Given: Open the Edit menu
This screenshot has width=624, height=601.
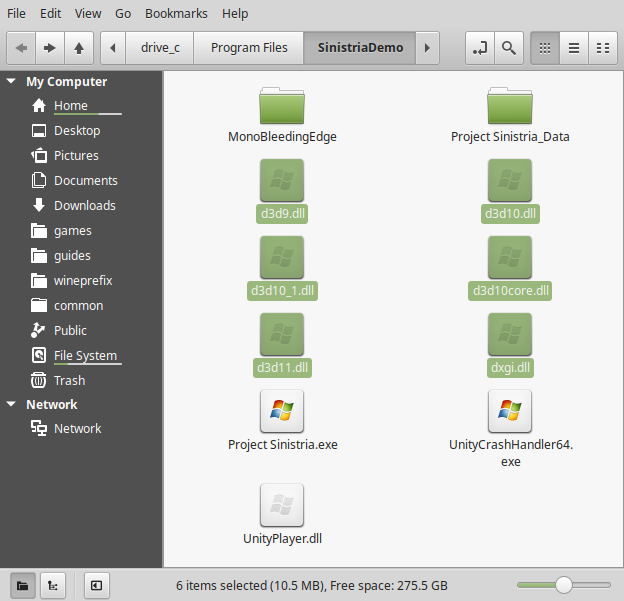Looking at the screenshot, I should (51, 14).
